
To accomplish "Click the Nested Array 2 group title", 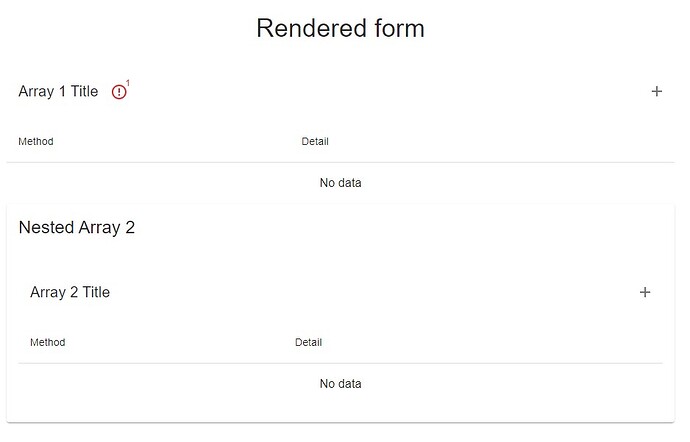I will [x=77, y=228].
